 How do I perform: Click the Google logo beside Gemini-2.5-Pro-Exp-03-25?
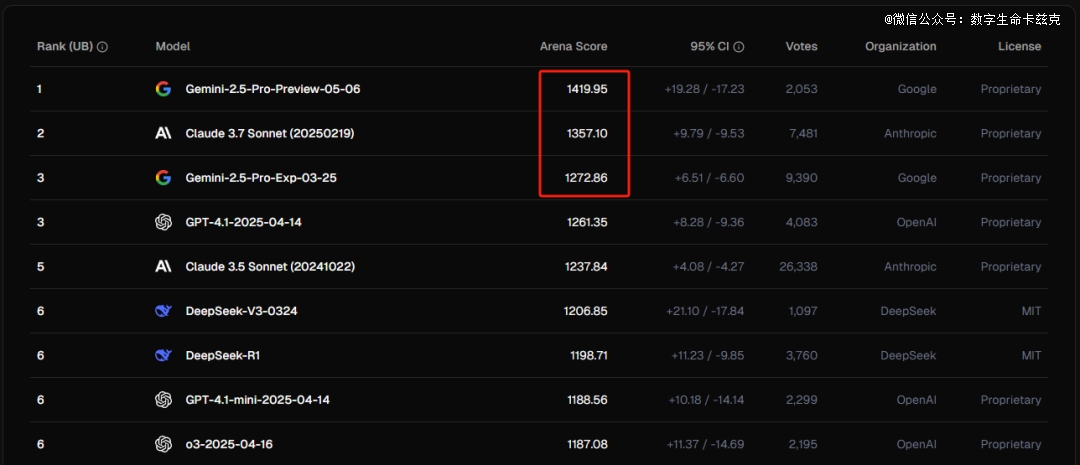pos(163,178)
